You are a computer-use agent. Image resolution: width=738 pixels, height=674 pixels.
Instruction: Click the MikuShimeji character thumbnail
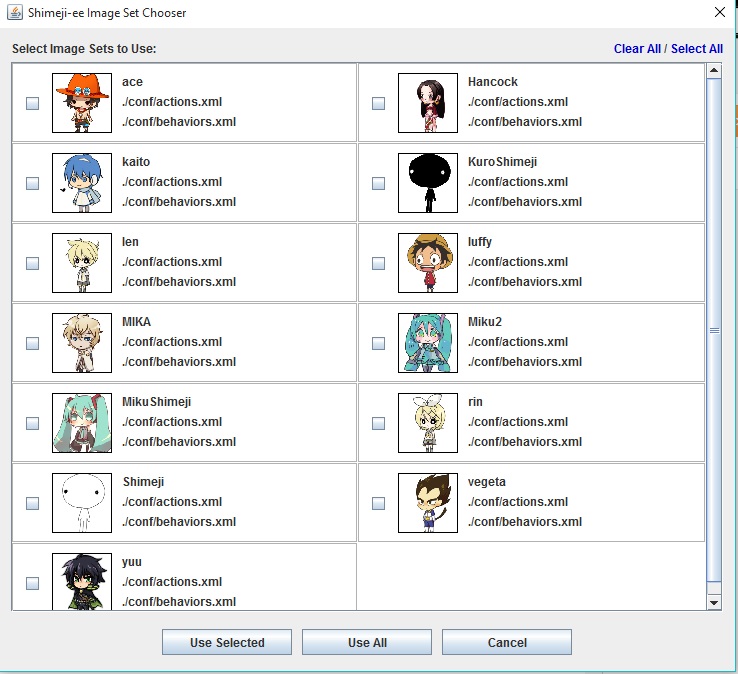82,423
